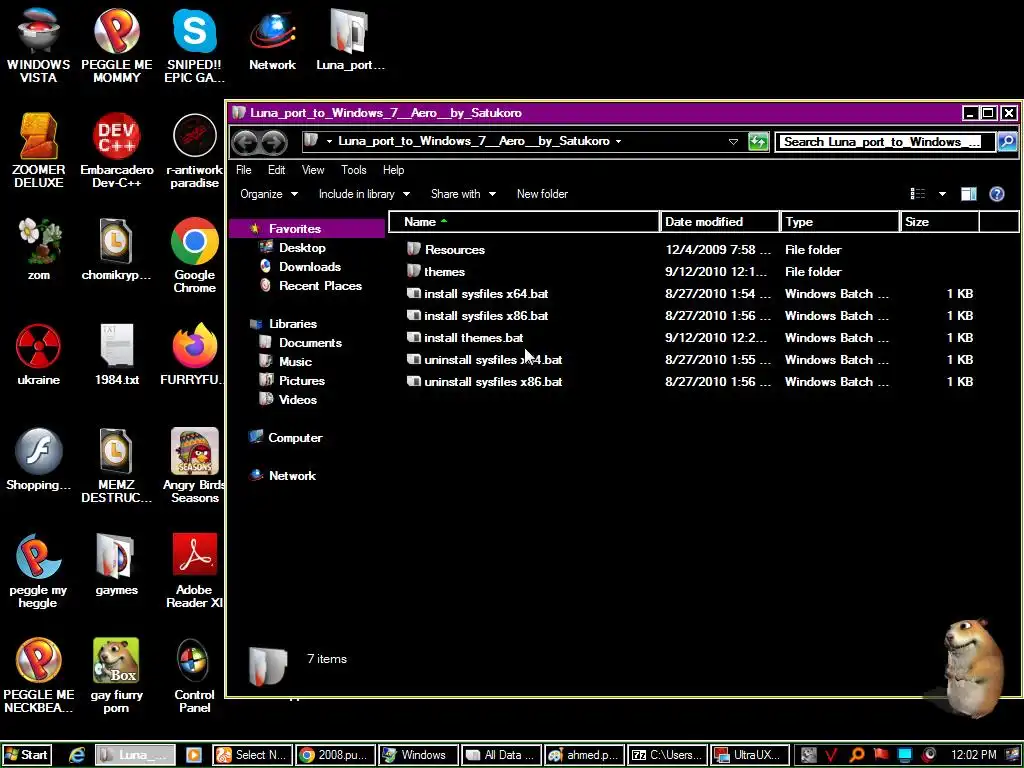Open Explorer help question mark icon
The width and height of the screenshot is (1024, 768).
coord(997,194)
